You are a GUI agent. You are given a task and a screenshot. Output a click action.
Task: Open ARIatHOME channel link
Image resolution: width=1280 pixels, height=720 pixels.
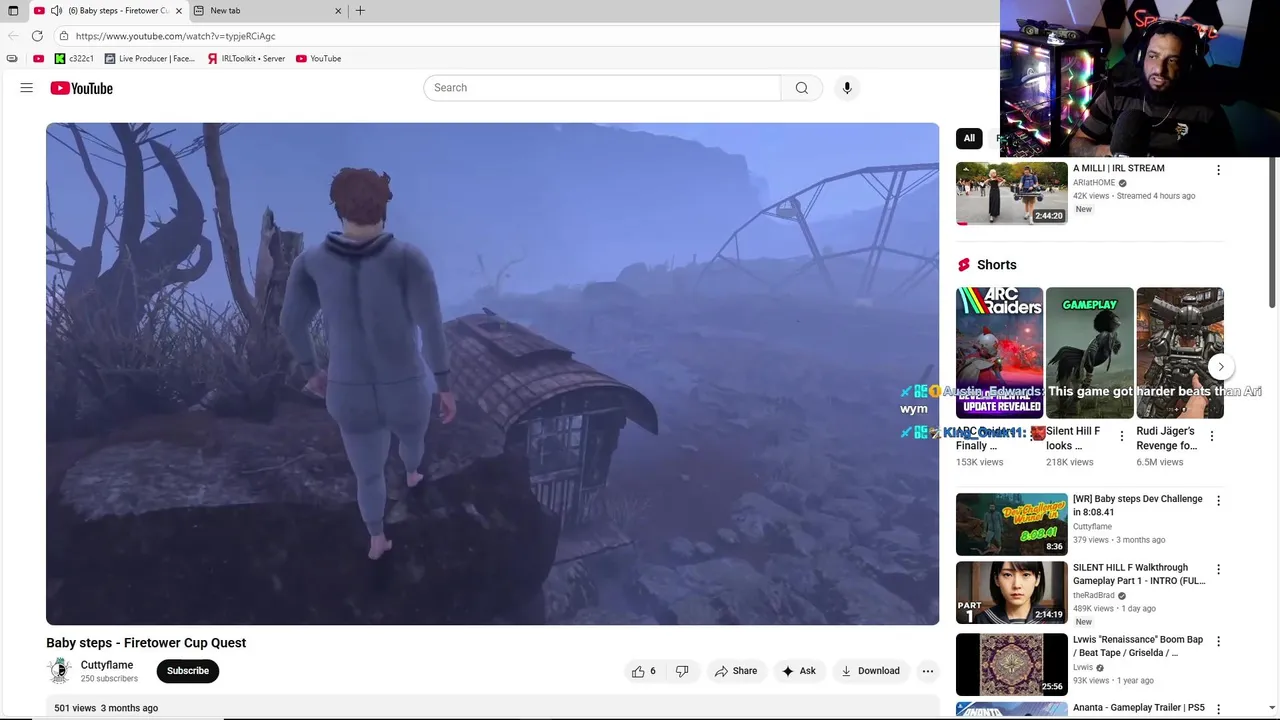pyautogui.click(x=1094, y=183)
